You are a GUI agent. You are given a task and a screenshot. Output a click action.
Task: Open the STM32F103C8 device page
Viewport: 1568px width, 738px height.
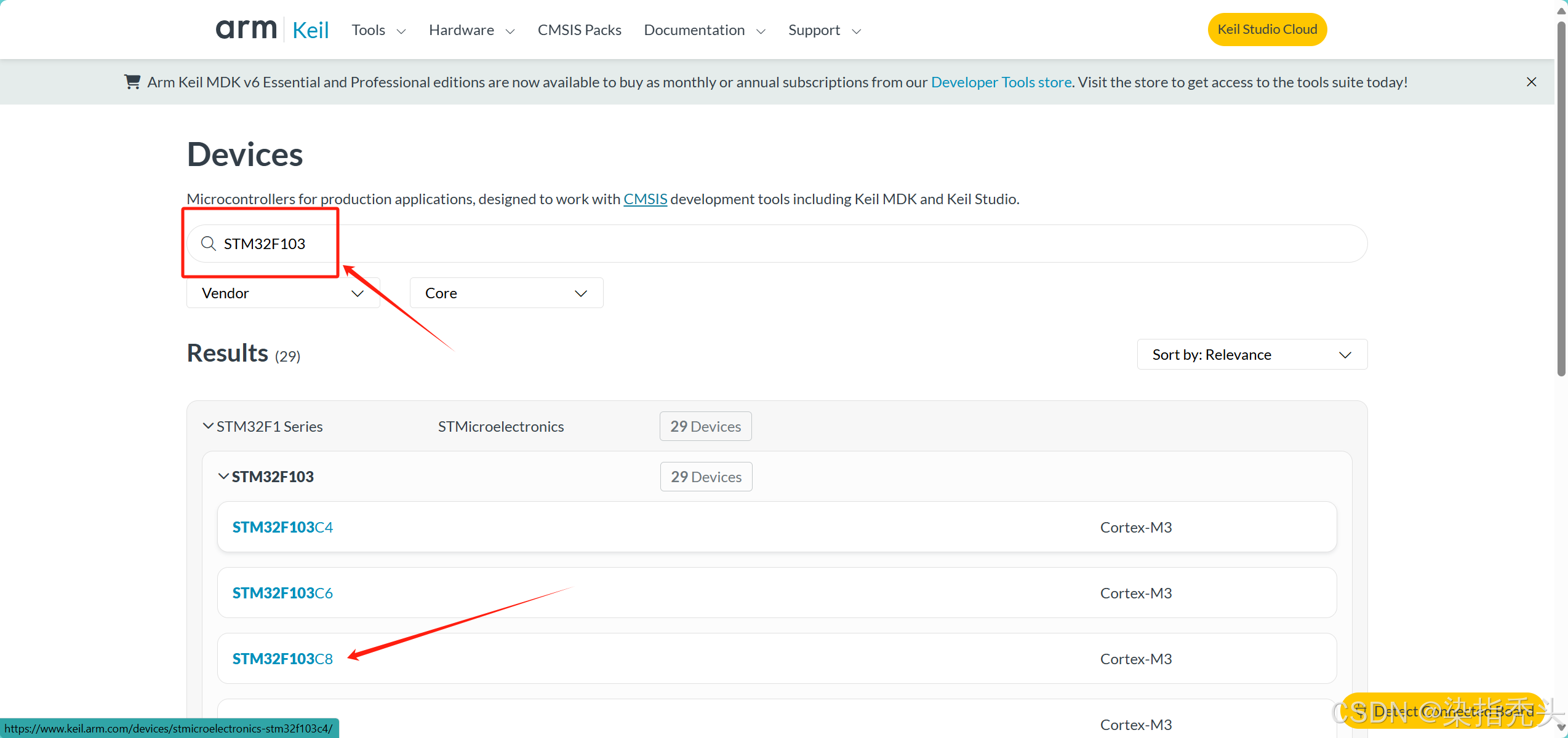tap(282, 659)
